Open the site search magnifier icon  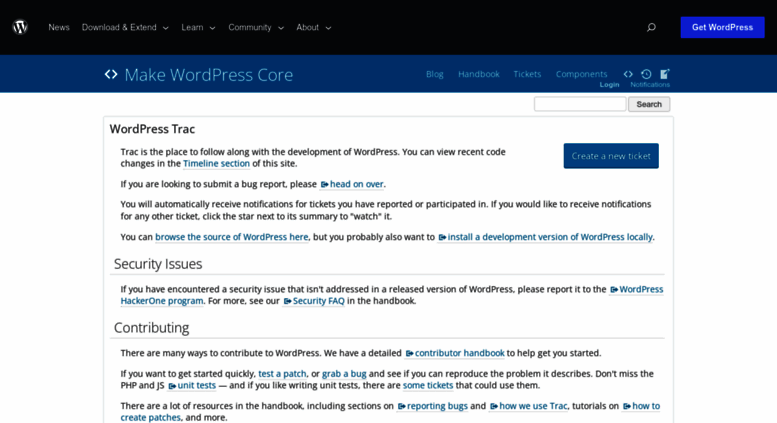(651, 27)
